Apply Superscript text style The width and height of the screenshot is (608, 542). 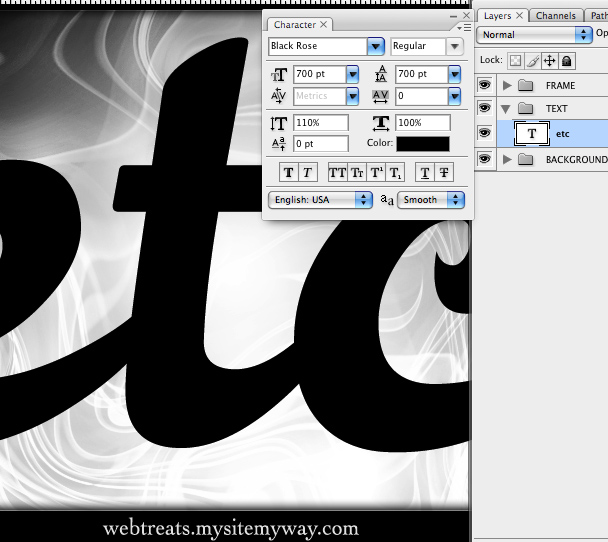click(x=376, y=173)
